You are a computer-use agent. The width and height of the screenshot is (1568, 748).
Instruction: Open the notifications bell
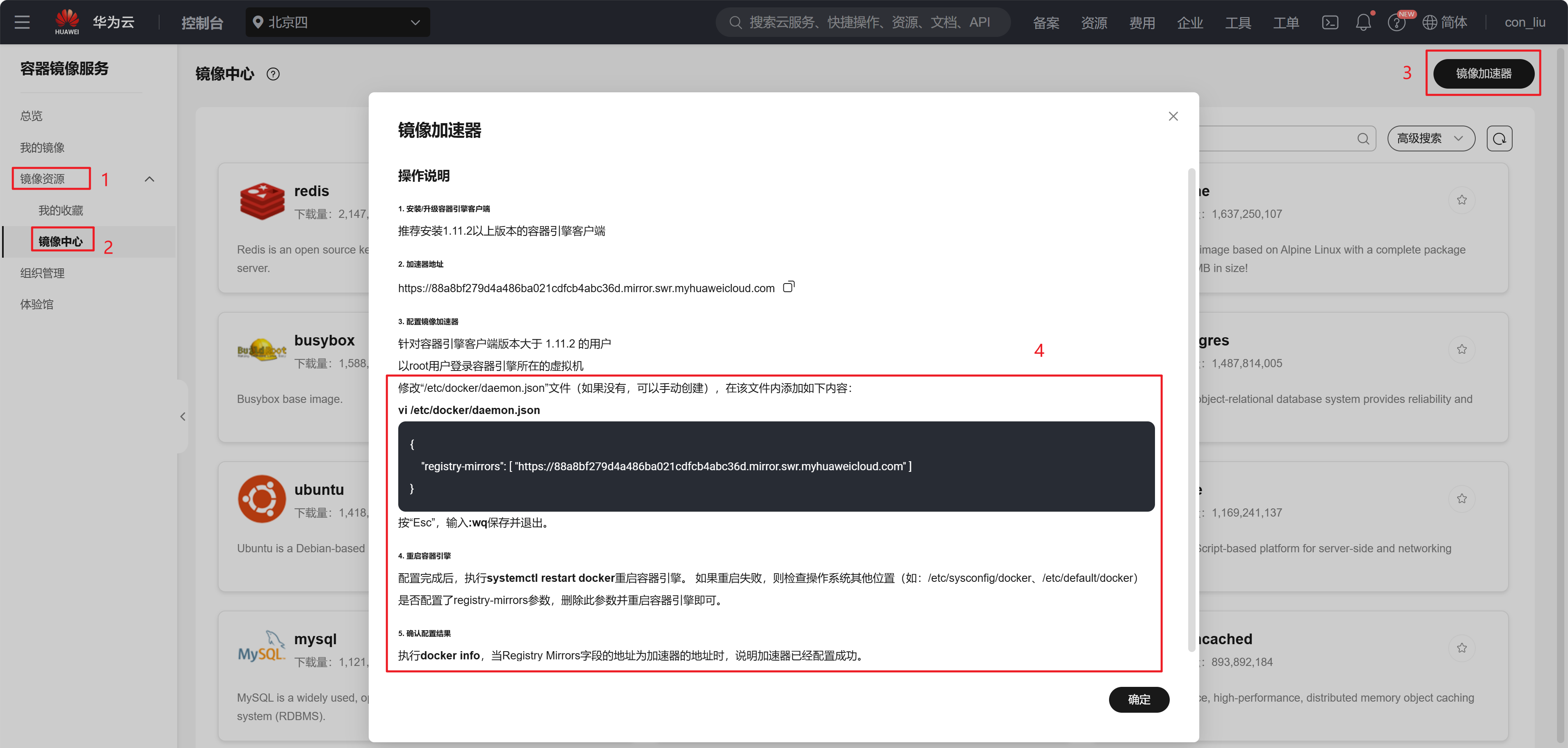click(1363, 23)
